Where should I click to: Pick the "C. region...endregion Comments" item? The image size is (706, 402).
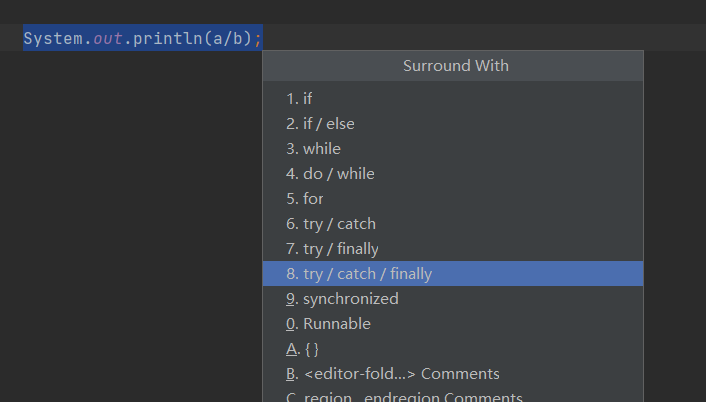(404, 397)
